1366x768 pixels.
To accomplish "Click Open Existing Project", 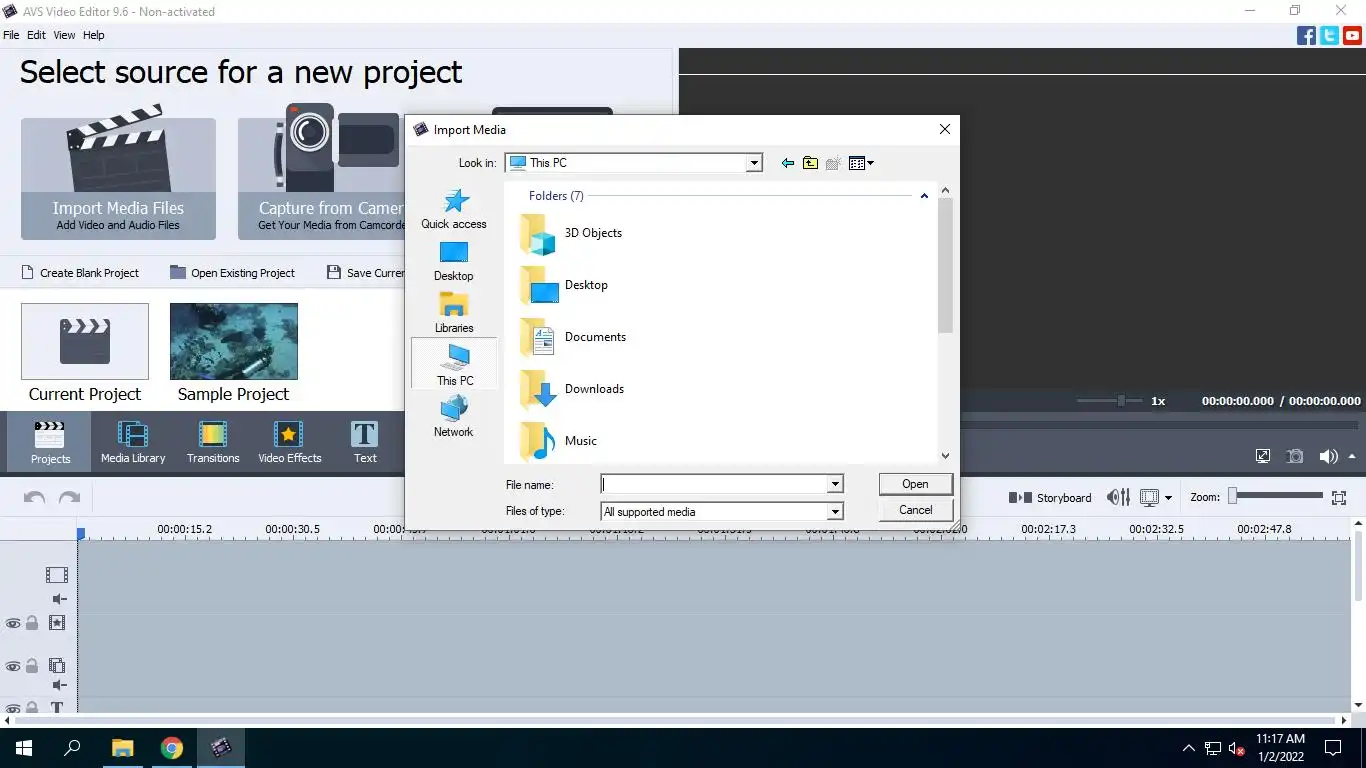I will coord(233,272).
